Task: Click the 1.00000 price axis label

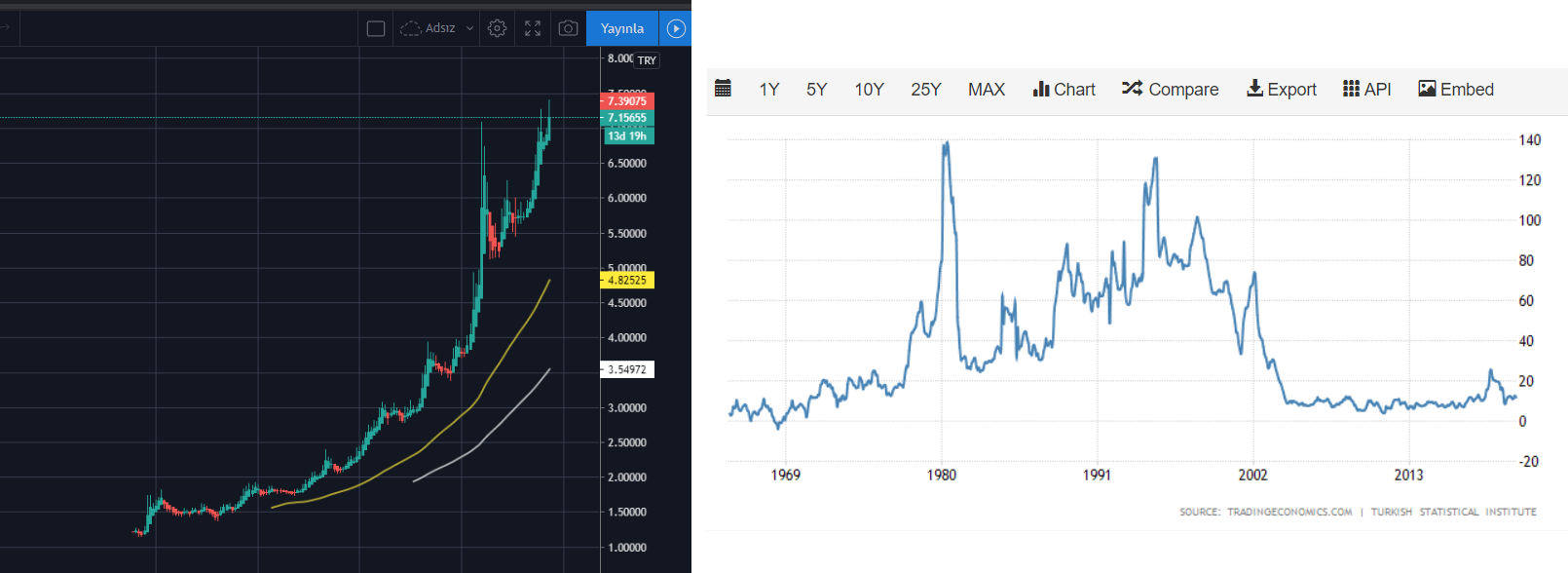Action: 627,548
